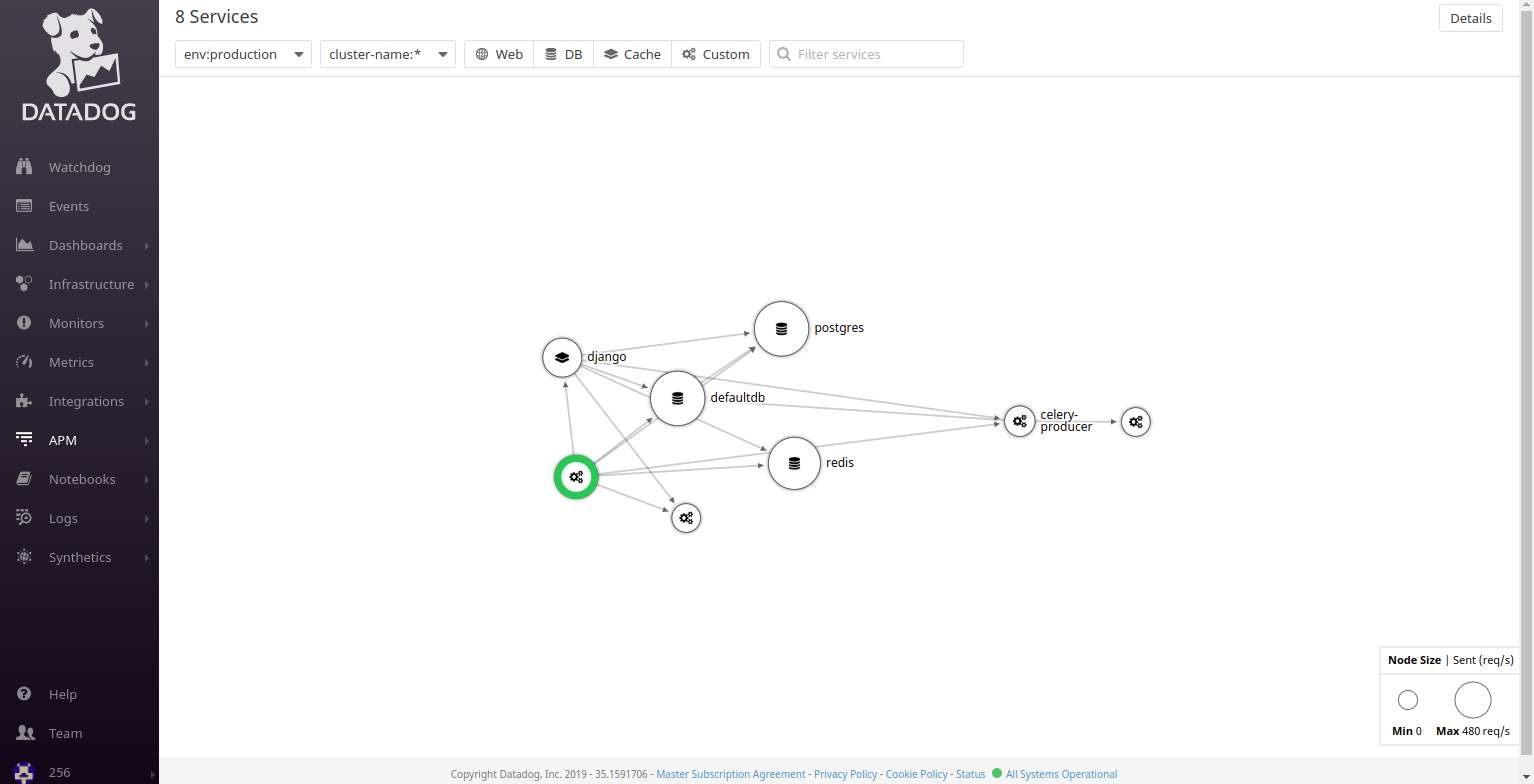
Task: Select the Metrics graph icon
Action: click(x=24, y=362)
